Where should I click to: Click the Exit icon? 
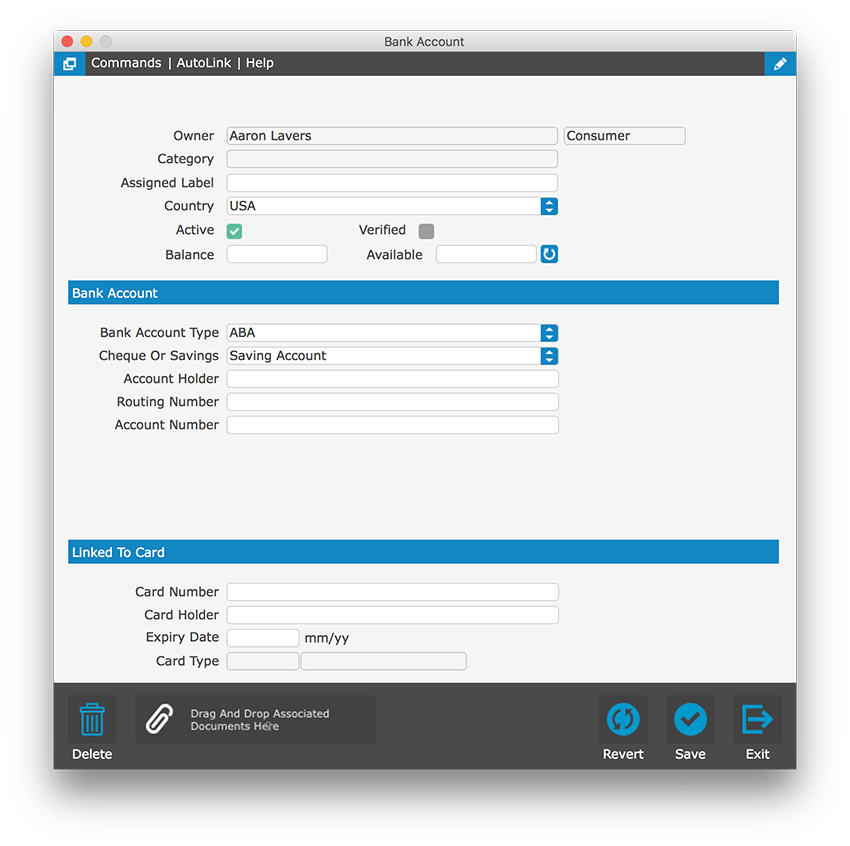(x=757, y=719)
